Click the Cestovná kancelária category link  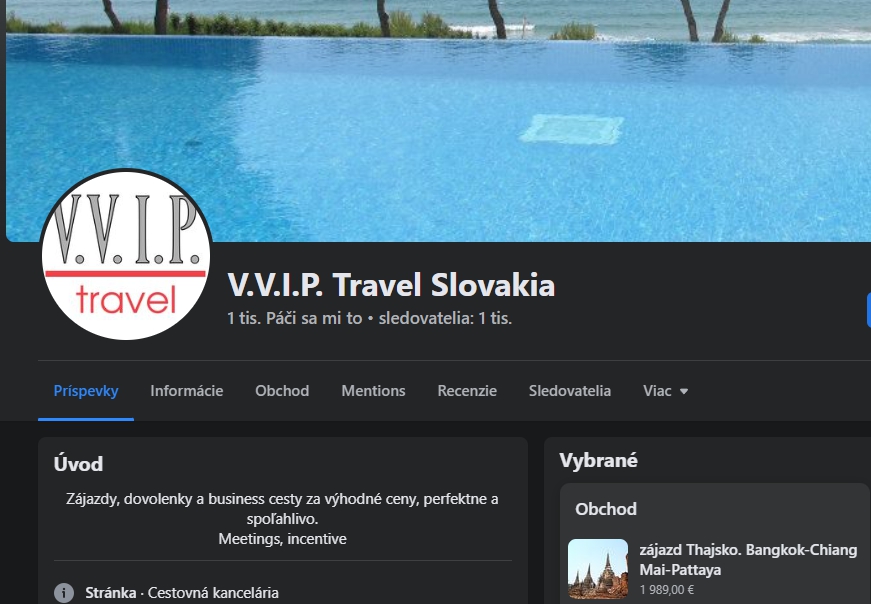213,593
